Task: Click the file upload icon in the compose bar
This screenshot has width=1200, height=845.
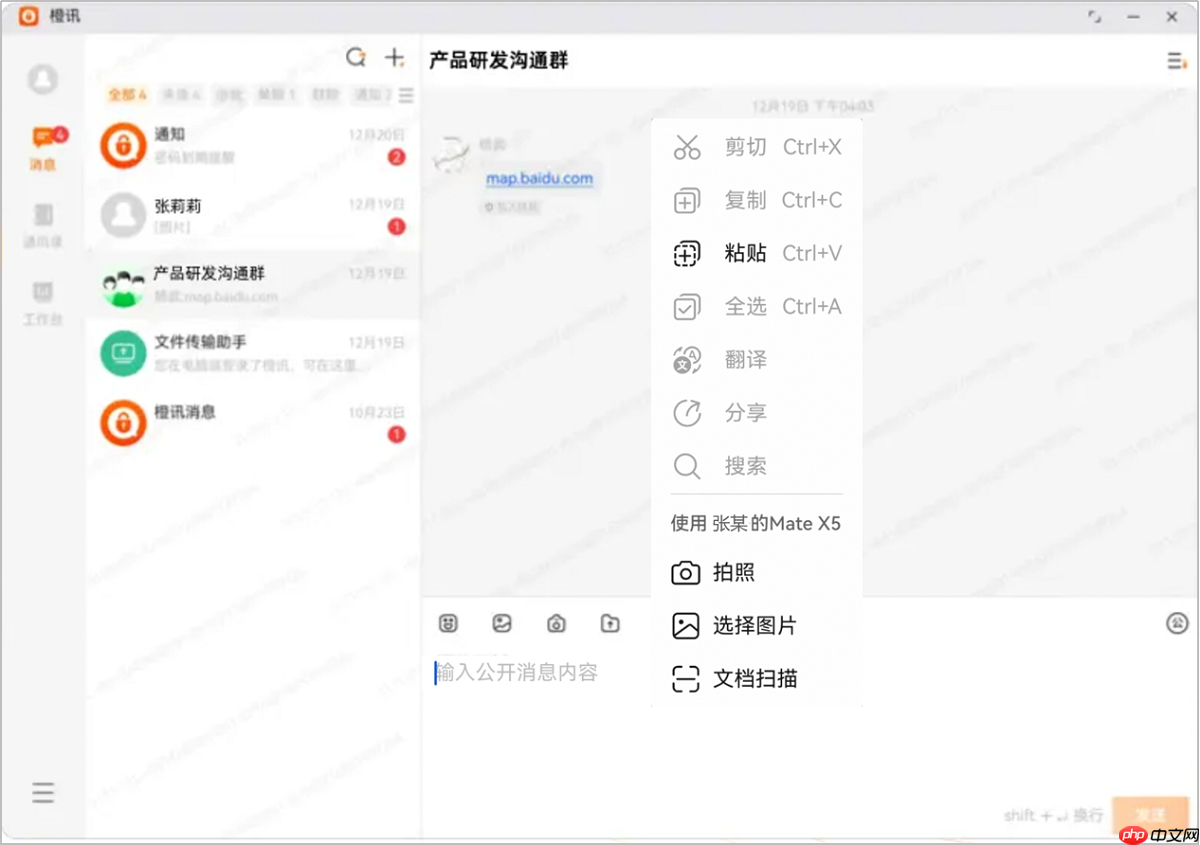Action: click(x=610, y=623)
